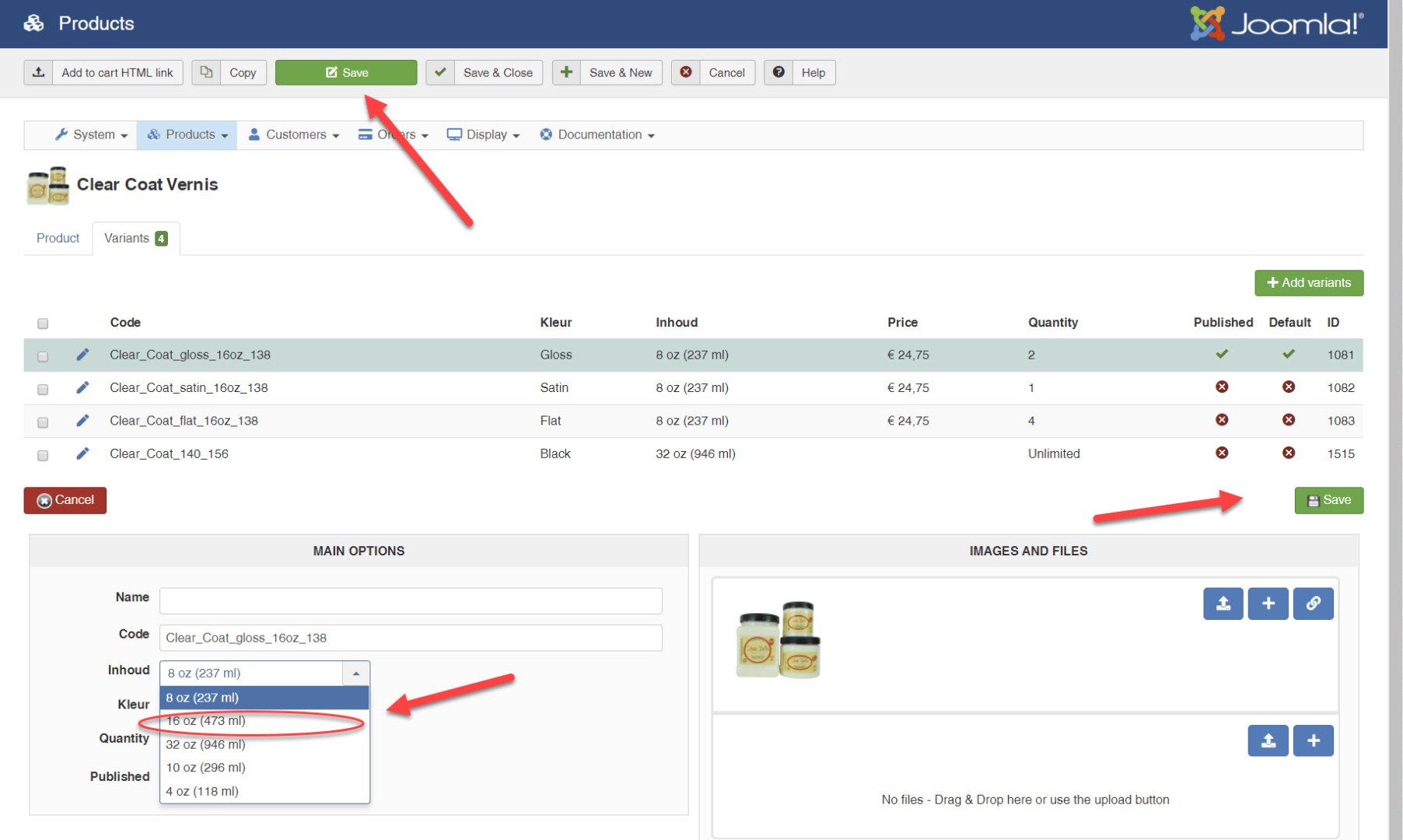Open the System dropdown menu
The width and height of the screenshot is (1403, 840).
click(x=91, y=135)
